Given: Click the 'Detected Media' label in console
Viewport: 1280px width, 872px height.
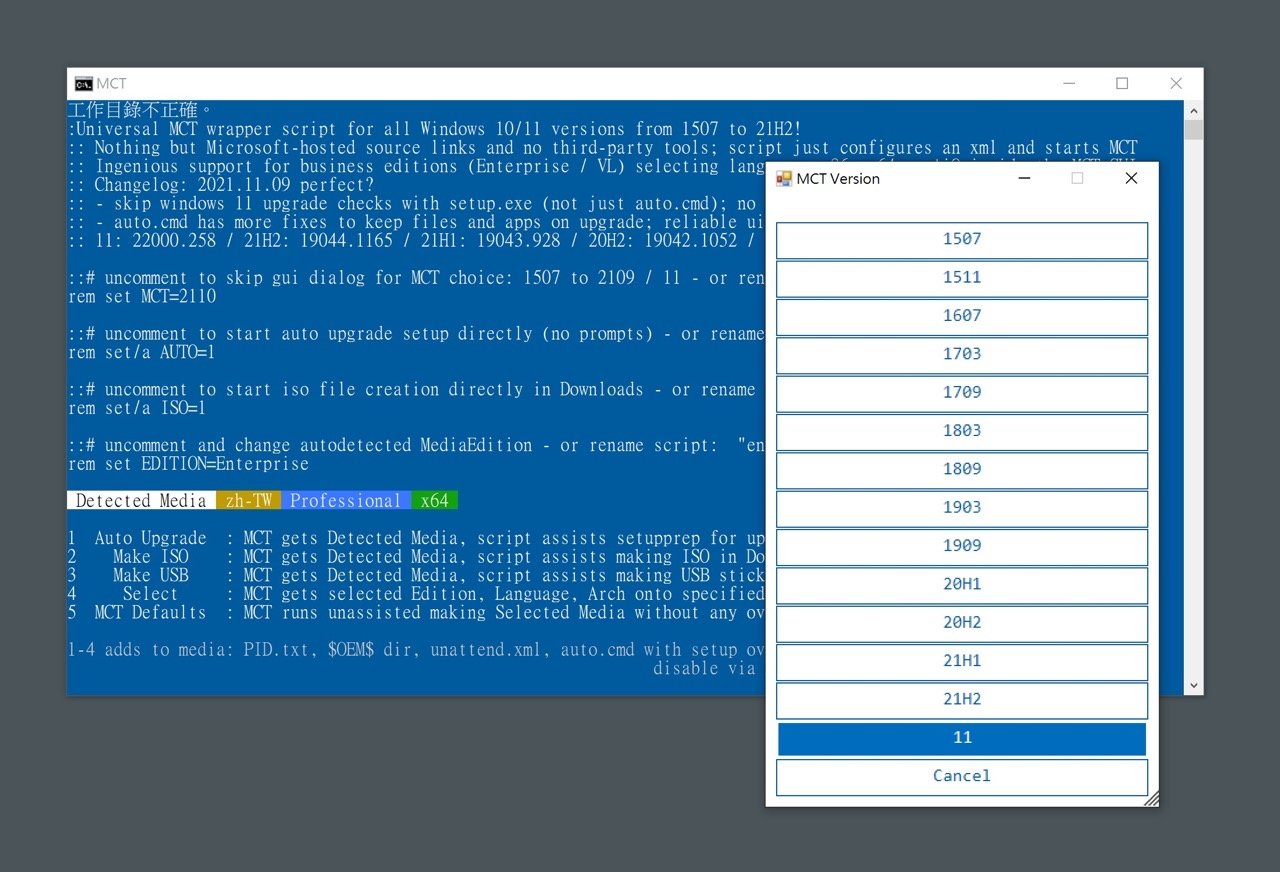Looking at the screenshot, I should coord(141,501).
